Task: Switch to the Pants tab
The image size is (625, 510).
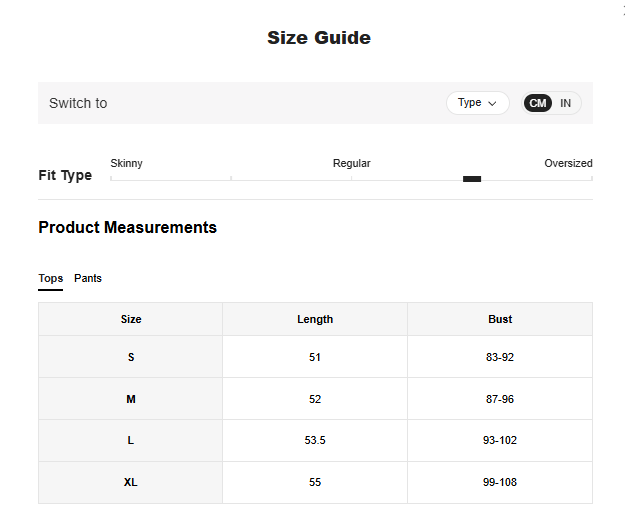Action: (x=88, y=278)
